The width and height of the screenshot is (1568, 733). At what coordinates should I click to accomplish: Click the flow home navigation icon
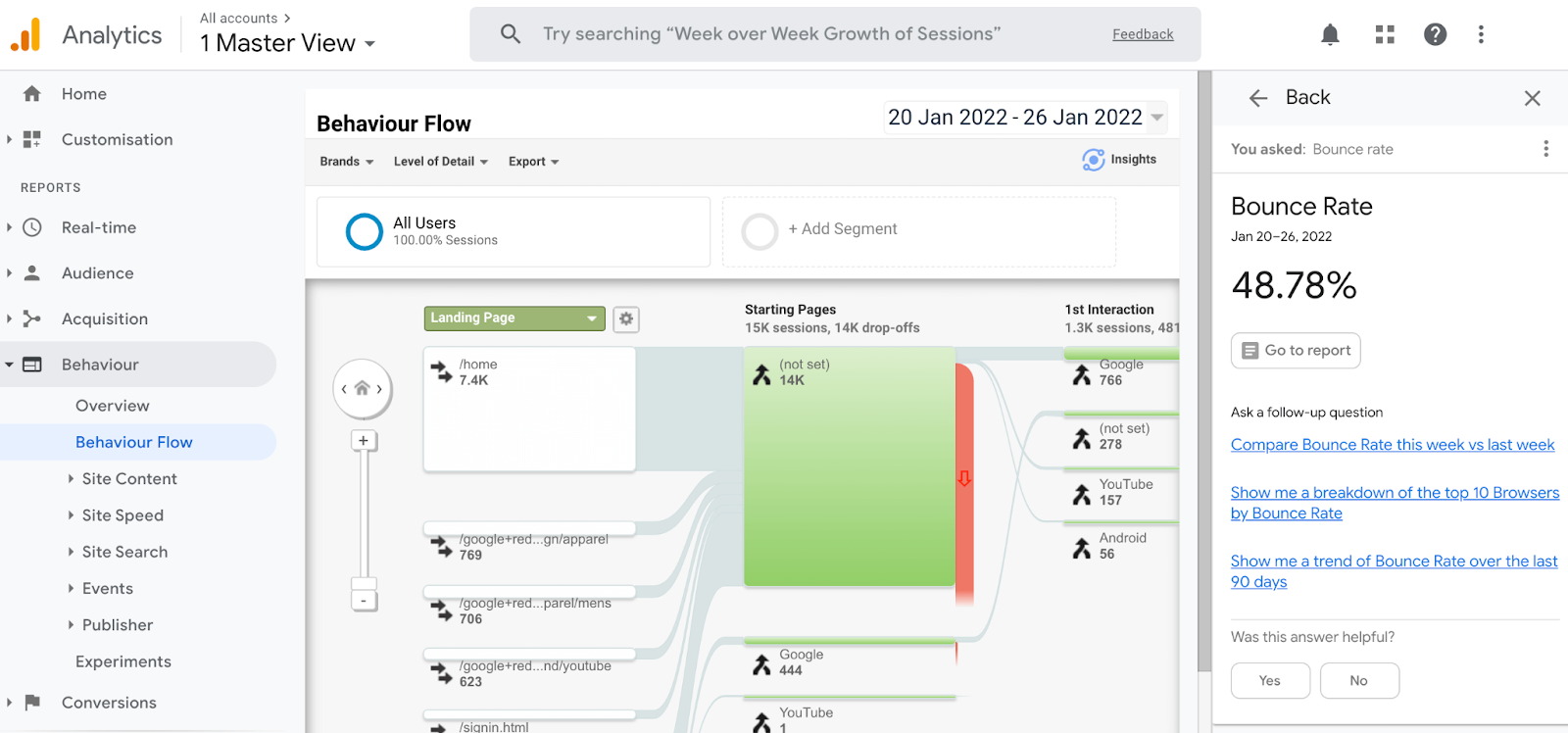click(363, 389)
